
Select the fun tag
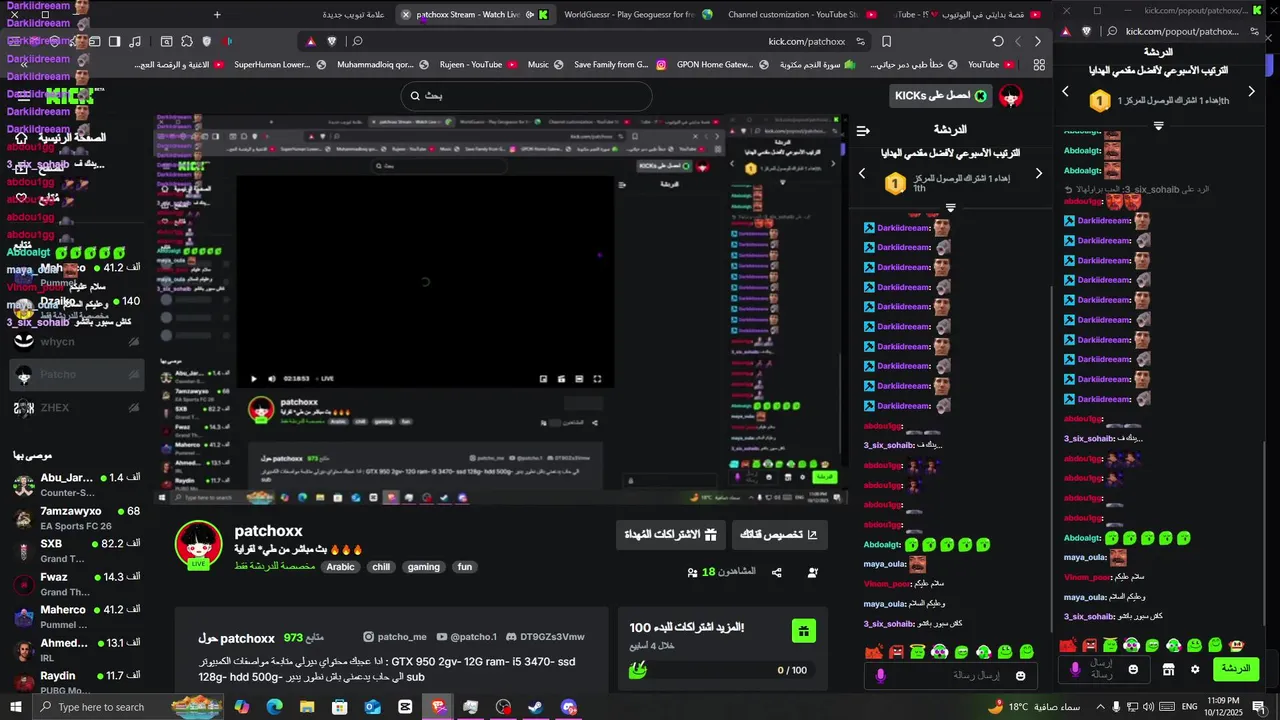(464, 567)
